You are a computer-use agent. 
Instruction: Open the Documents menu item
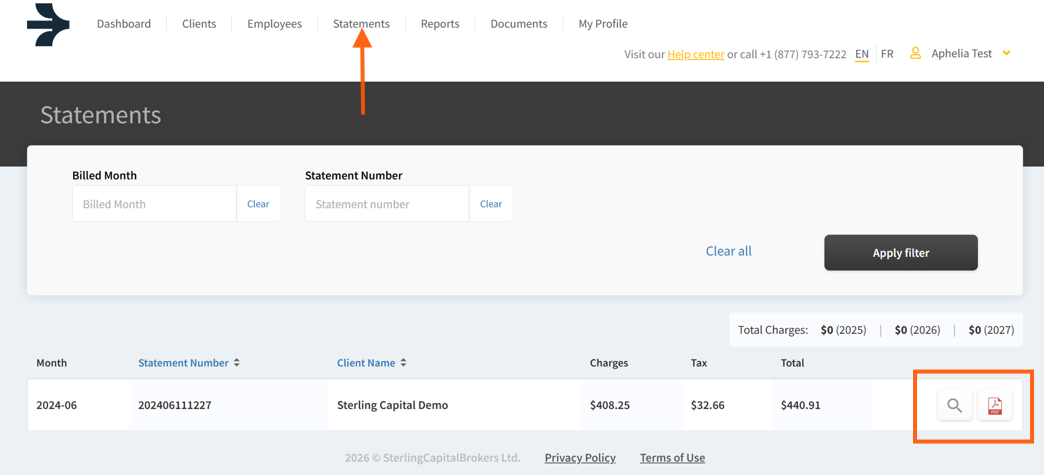point(518,24)
